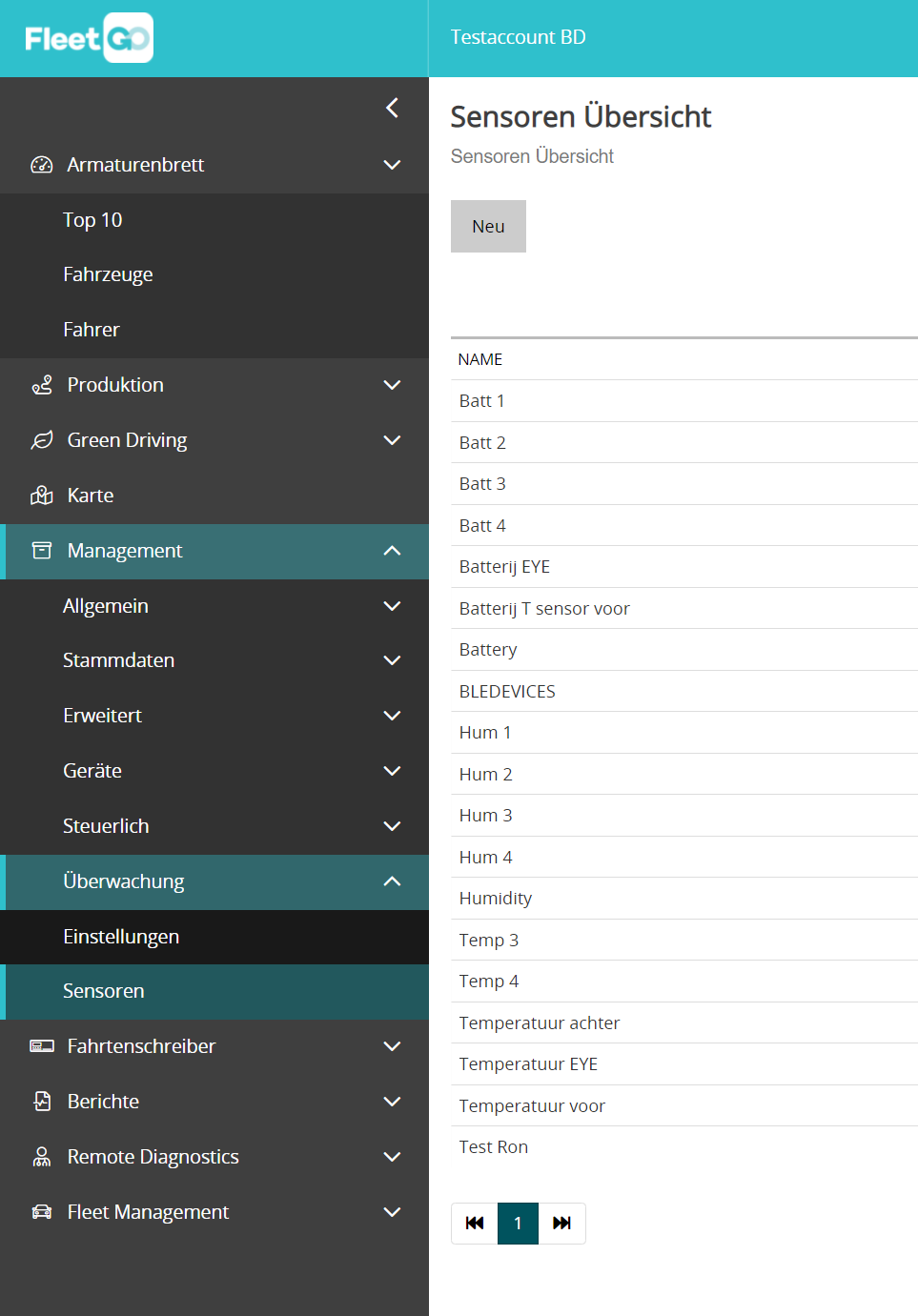
Task: Open sensor row Hum 1
Action: (x=684, y=733)
